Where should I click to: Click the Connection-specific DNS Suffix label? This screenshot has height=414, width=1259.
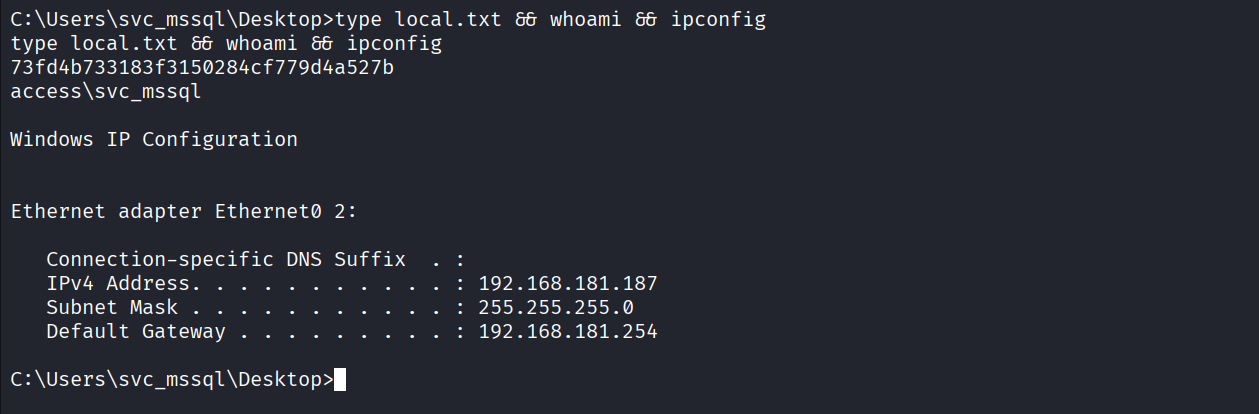226,260
